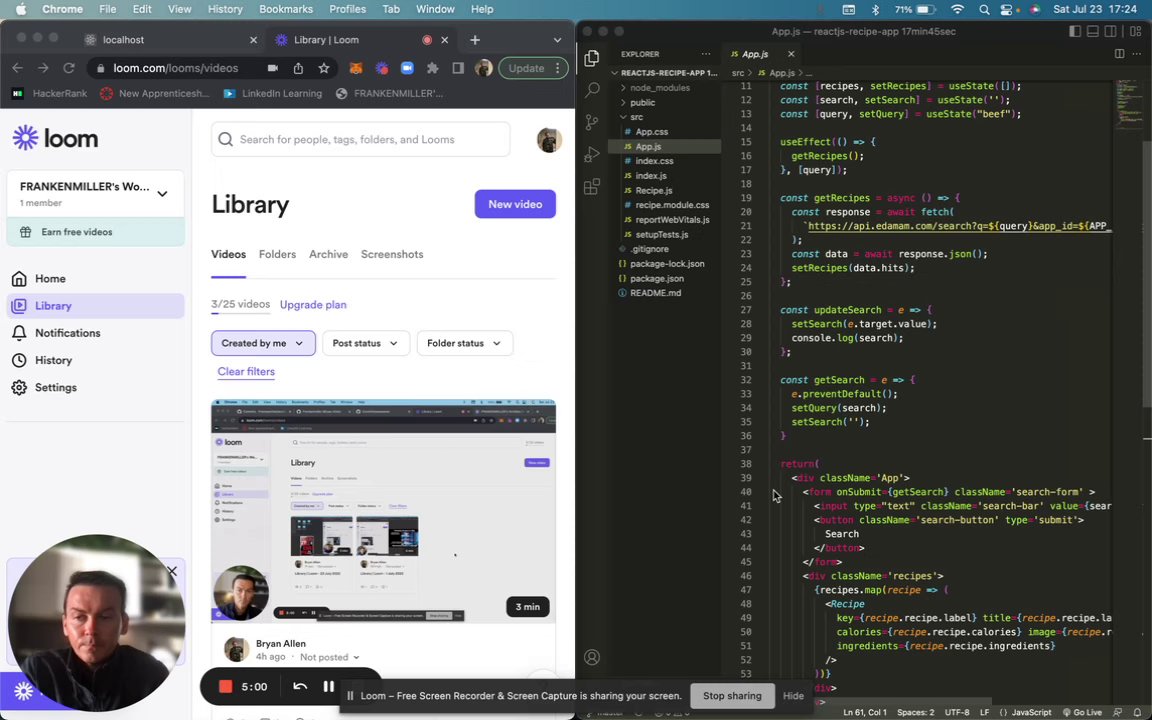Open Explorer more actions ellipsis

(x=705, y=54)
